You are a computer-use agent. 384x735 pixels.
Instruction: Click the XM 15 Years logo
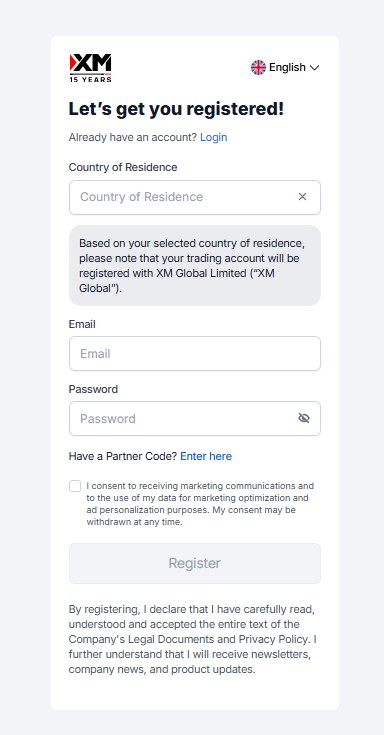(x=90, y=68)
